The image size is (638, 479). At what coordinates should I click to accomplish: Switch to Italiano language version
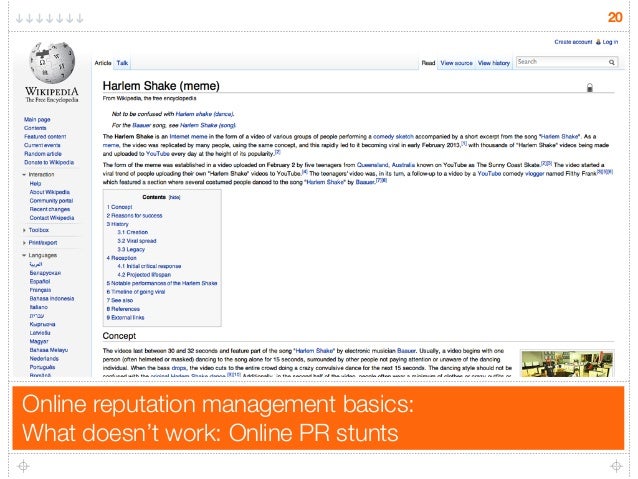click(39, 307)
